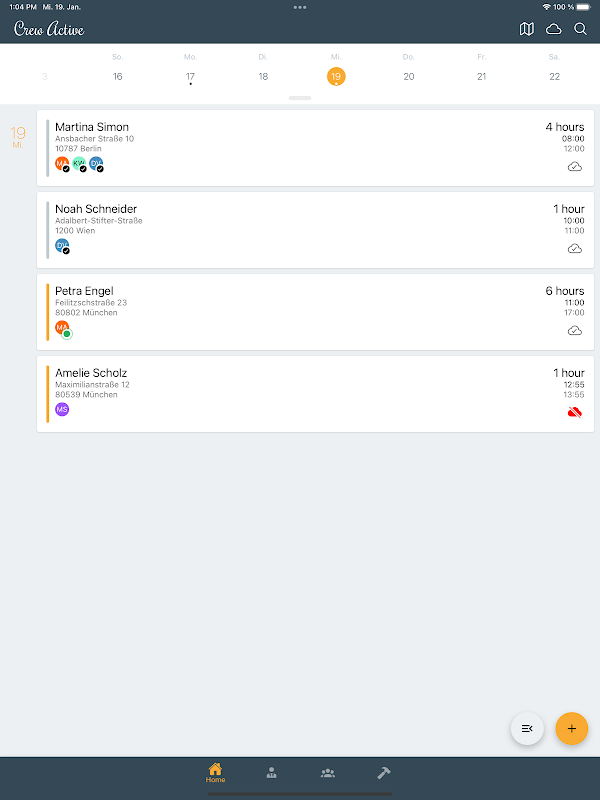Open the team group tab
The height and width of the screenshot is (800, 600).
(x=327, y=773)
